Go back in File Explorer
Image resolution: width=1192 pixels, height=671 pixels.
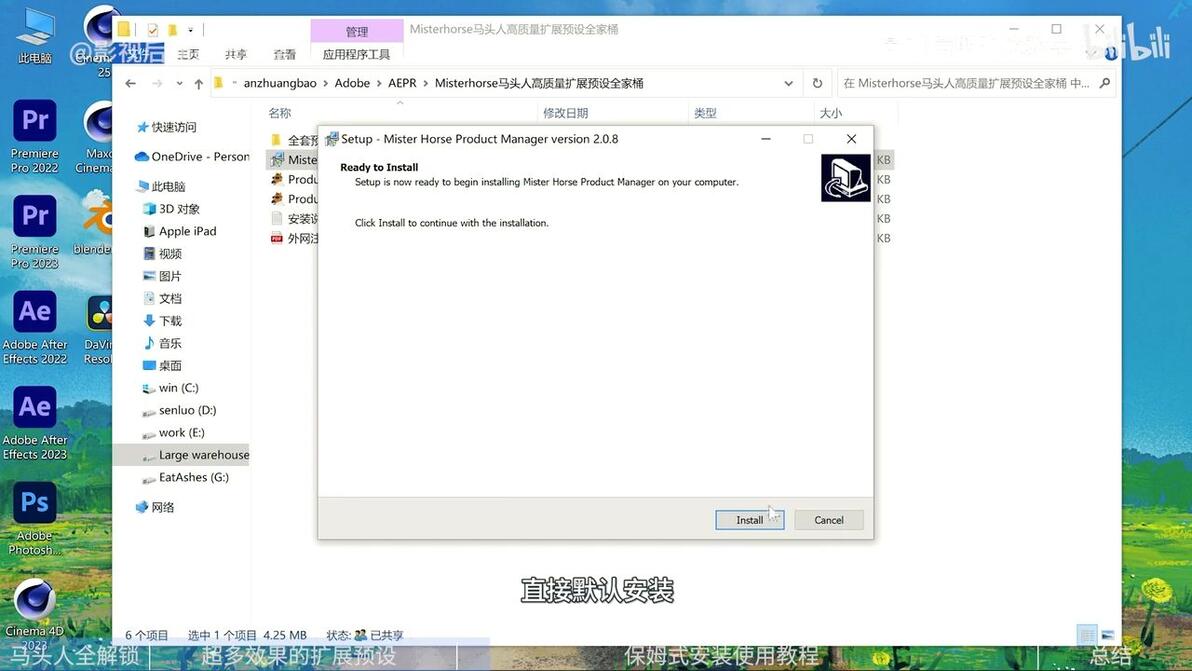(131, 84)
